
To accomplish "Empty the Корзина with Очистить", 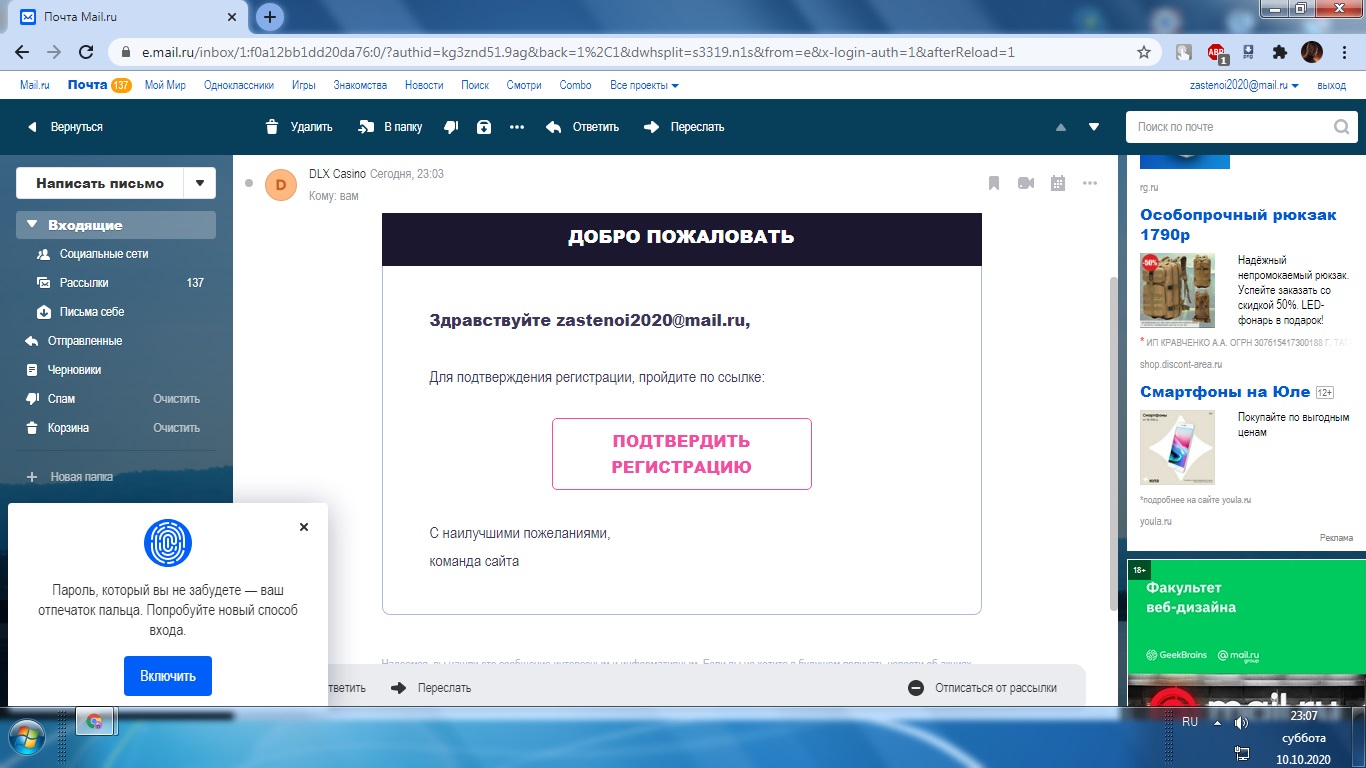I will (x=177, y=428).
